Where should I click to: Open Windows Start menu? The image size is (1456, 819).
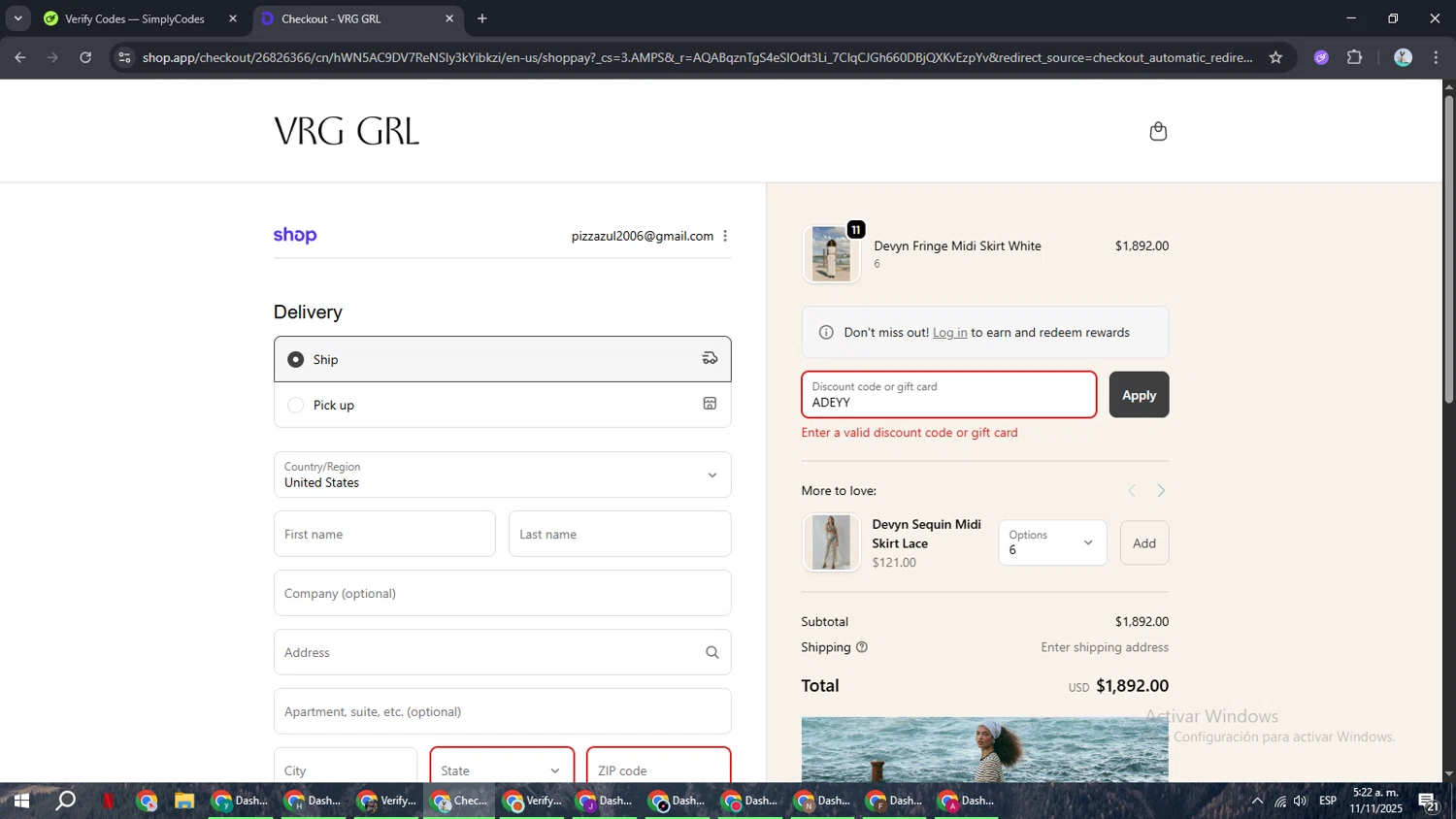(21, 801)
